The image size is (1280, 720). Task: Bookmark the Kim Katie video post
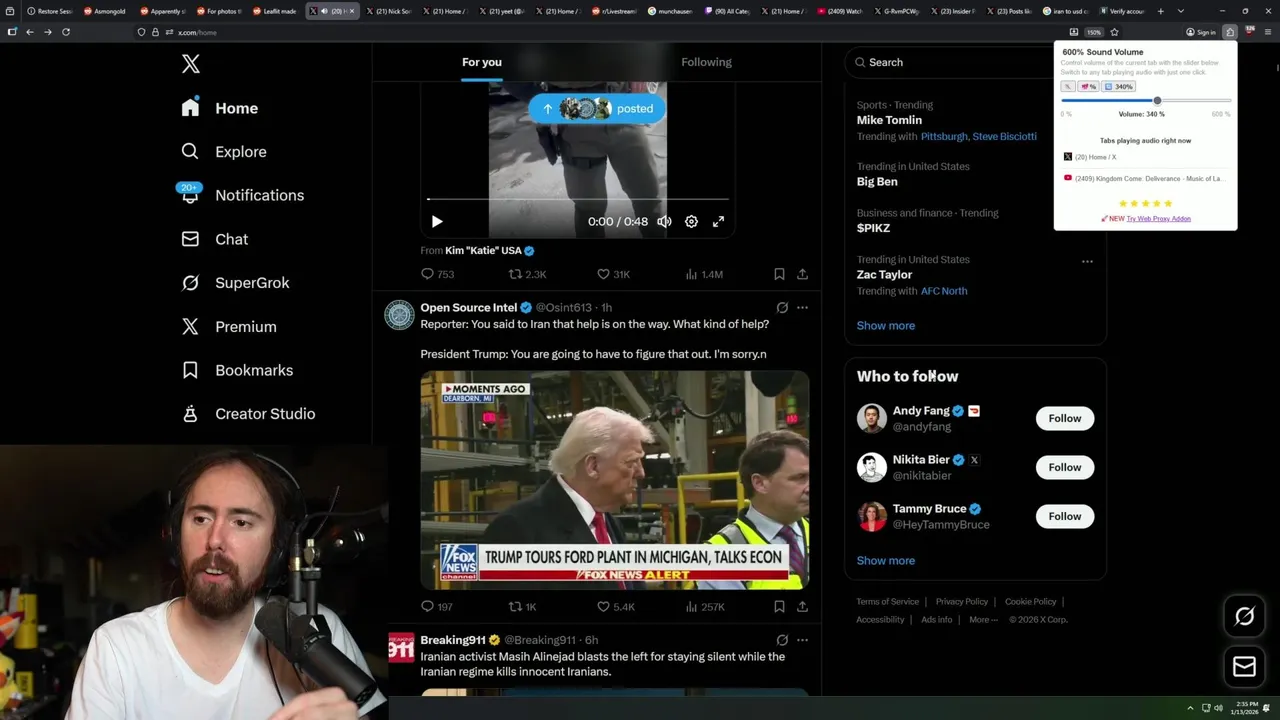click(779, 274)
